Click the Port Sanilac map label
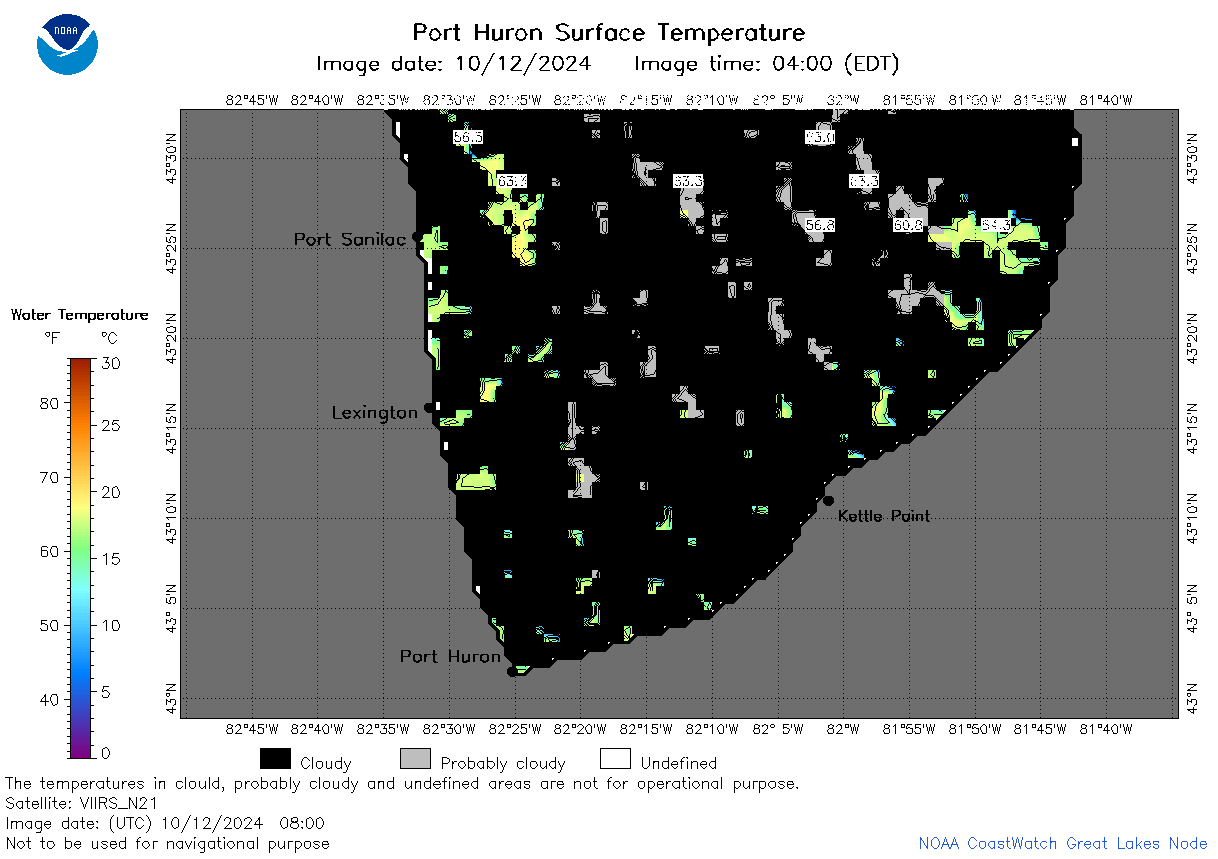The width and height of the screenshot is (1218, 859). [x=350, y=240]
